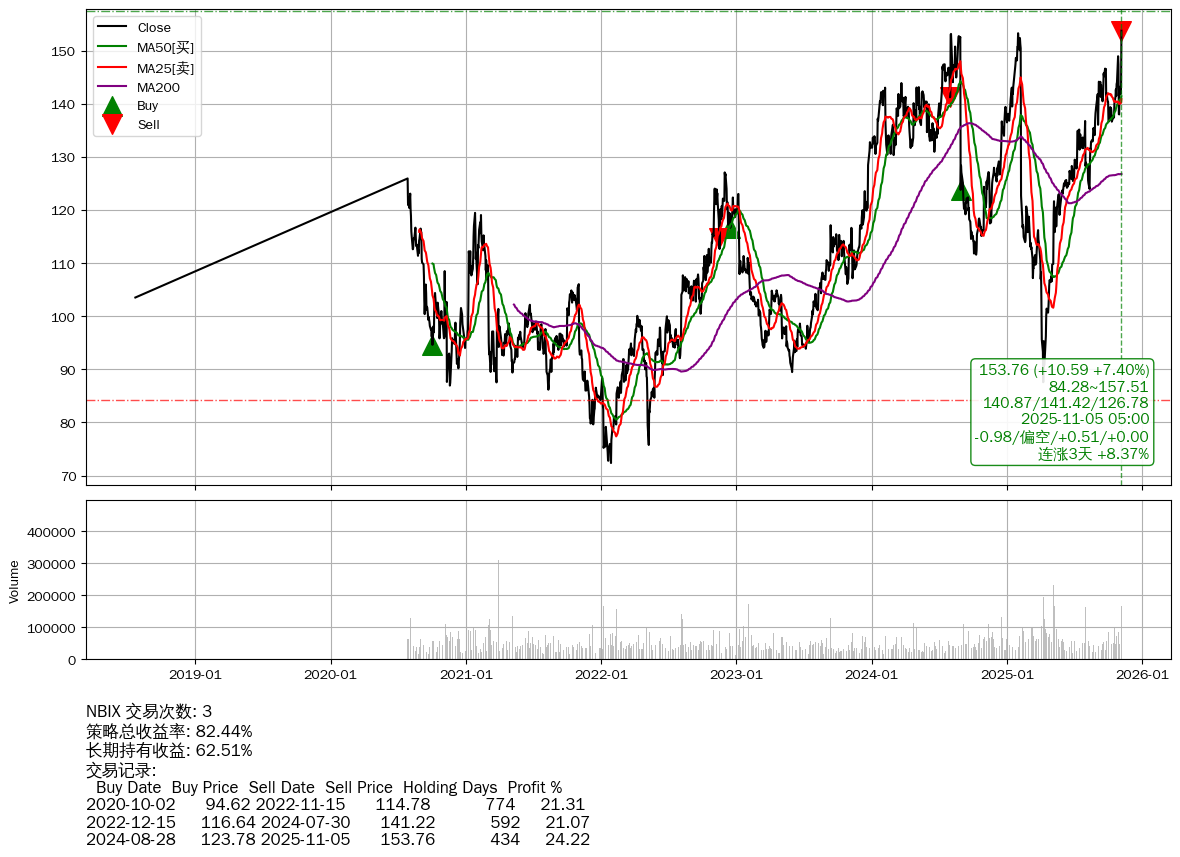Click the green buy marker near 123 in 2024
1180x857 pixels.
pyautogui.click(x=961, y=190)
